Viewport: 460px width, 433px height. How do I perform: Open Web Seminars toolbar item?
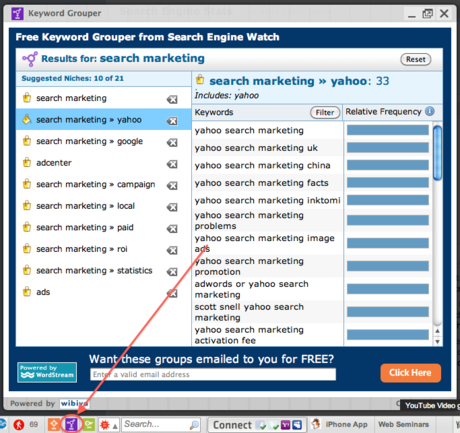[403, 424]
